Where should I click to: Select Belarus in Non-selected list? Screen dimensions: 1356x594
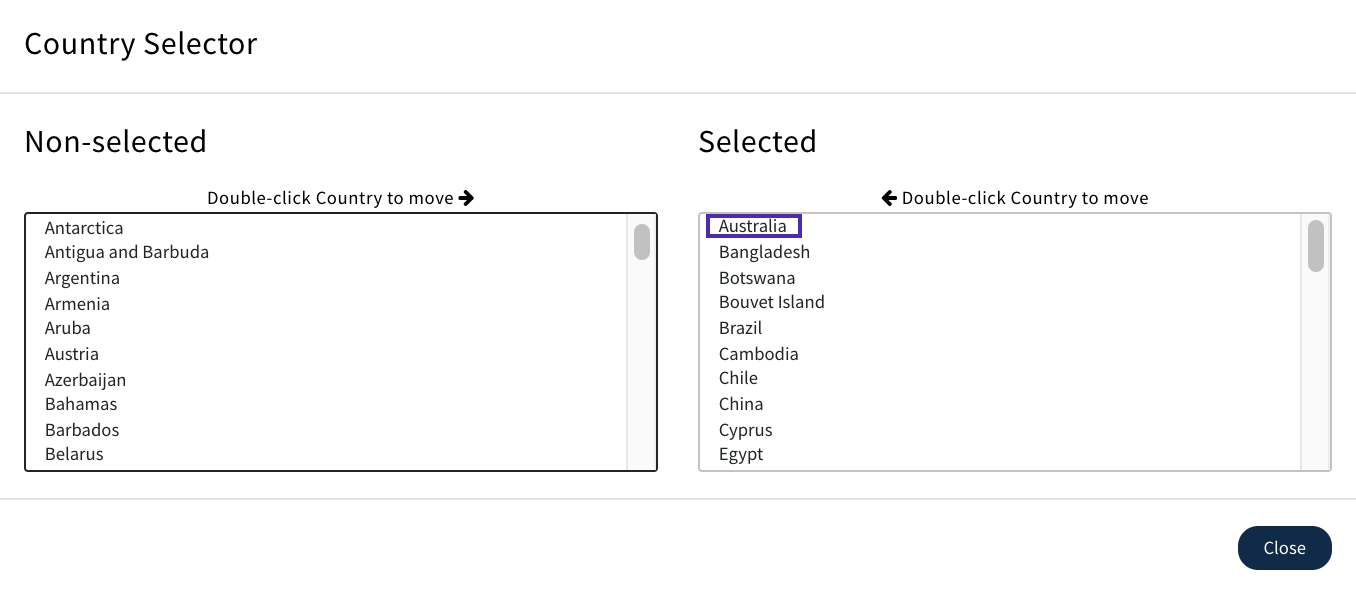tap(74, 454)
